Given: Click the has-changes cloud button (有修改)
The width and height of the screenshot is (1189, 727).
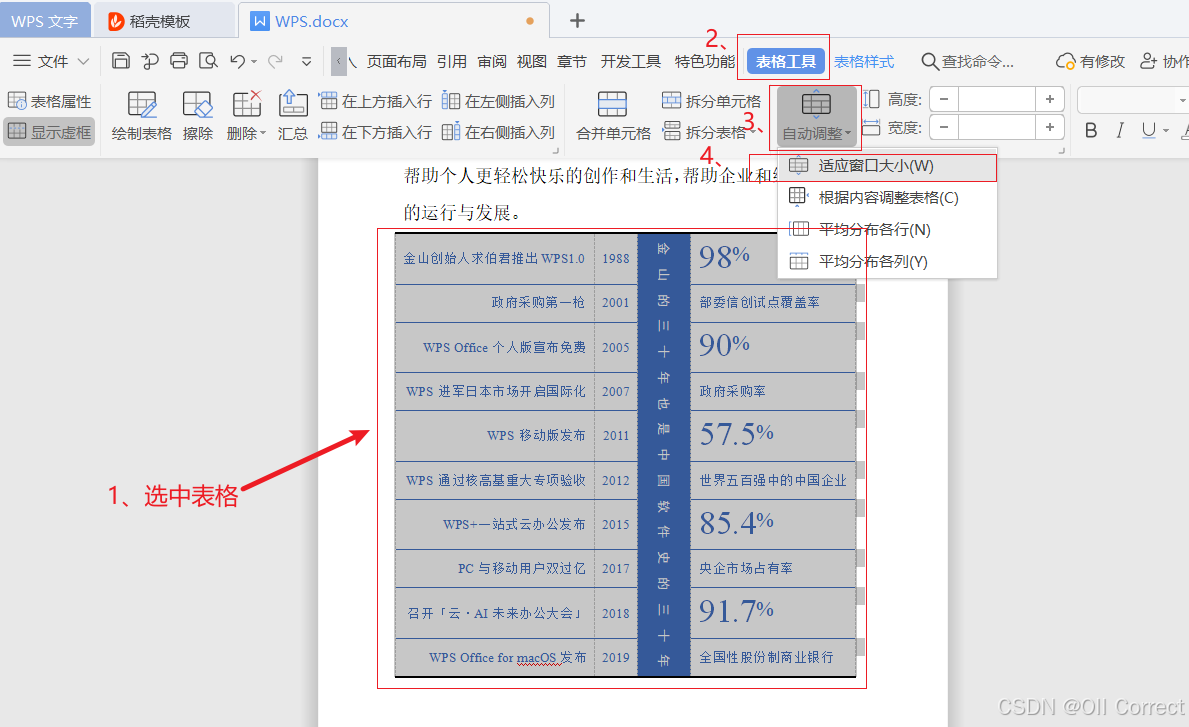Looking at the screenshot, I should [x=1090, y=61].
